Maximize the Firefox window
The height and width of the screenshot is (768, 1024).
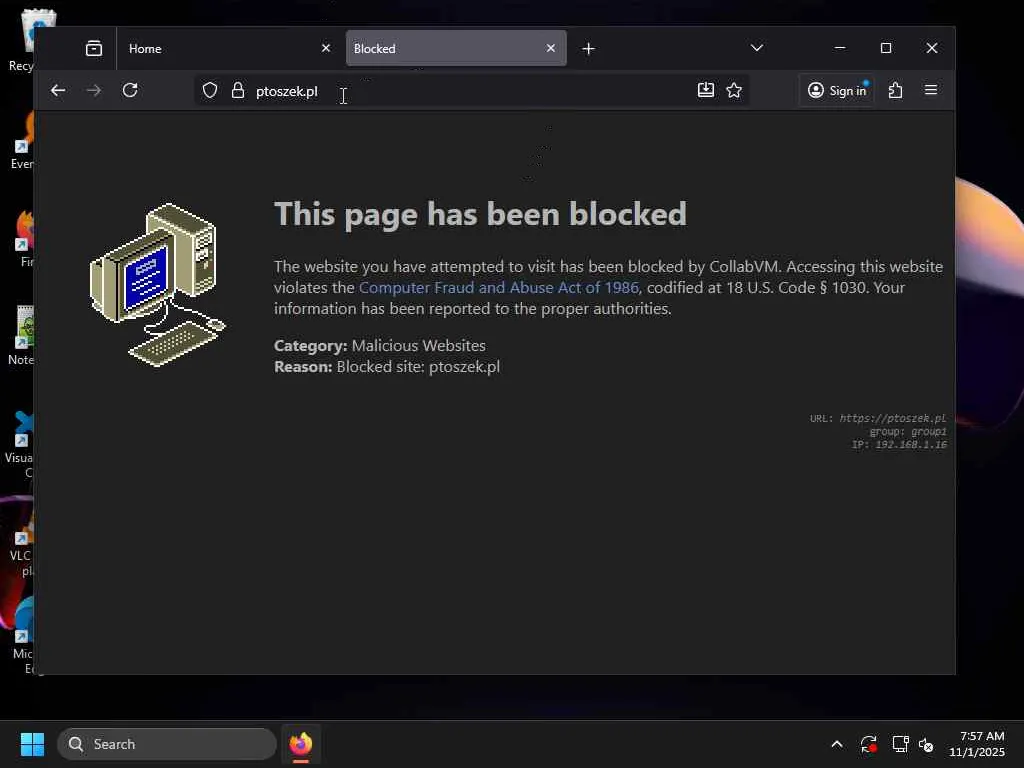(886, 48)
